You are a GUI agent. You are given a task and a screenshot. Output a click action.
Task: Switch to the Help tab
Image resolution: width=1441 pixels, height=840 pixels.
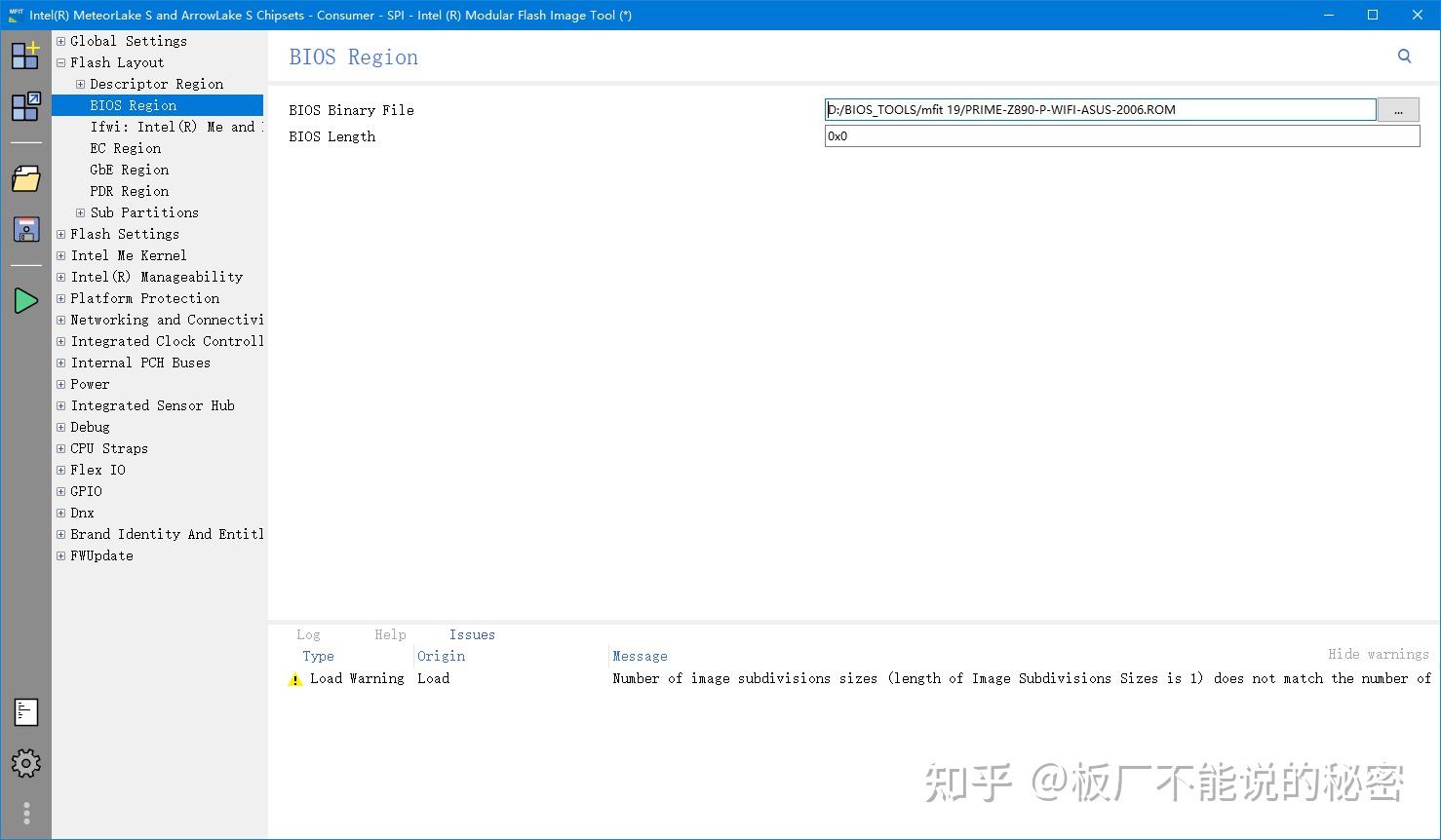(390, 634)
